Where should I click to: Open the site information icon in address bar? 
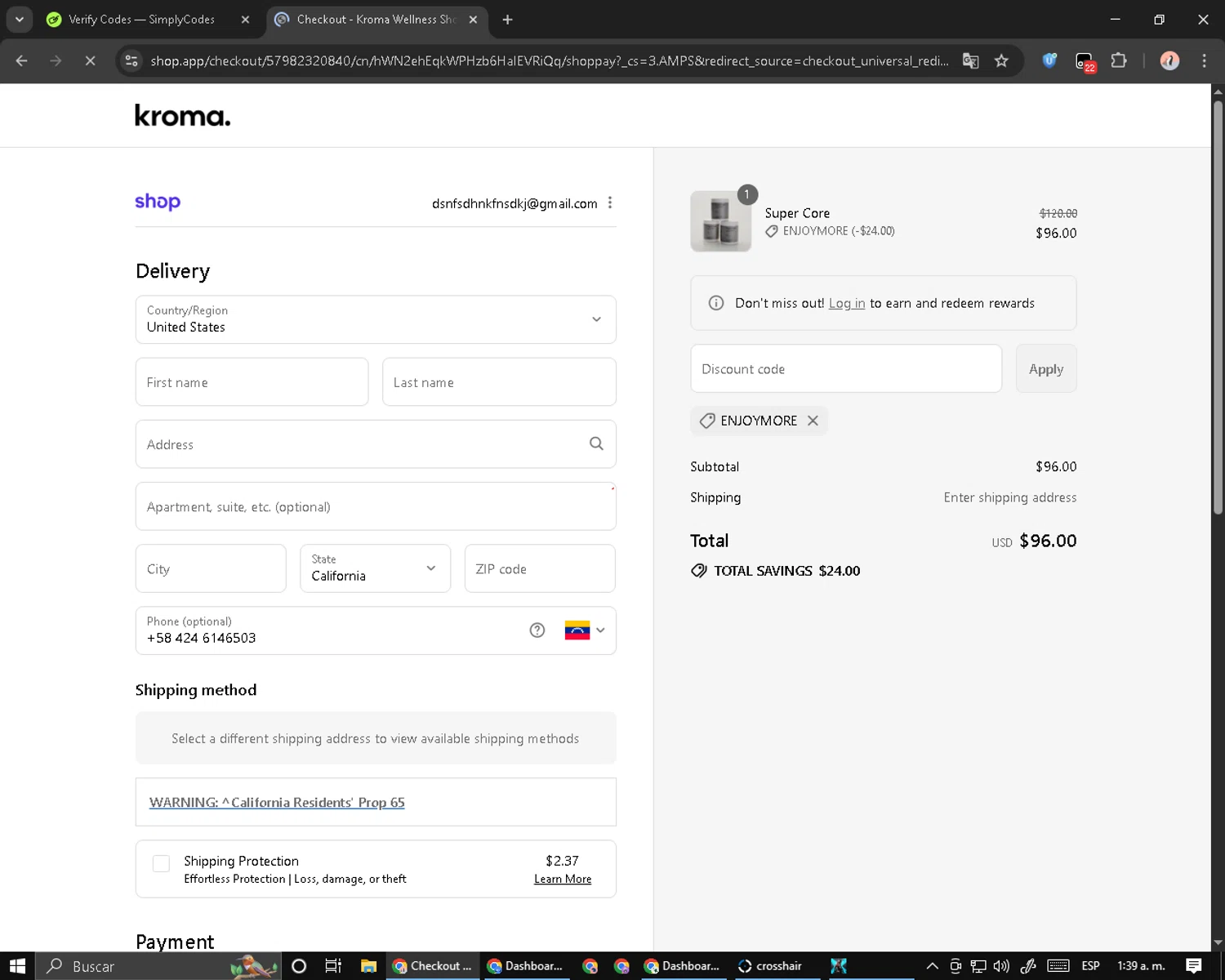click(x=131, y=60)
